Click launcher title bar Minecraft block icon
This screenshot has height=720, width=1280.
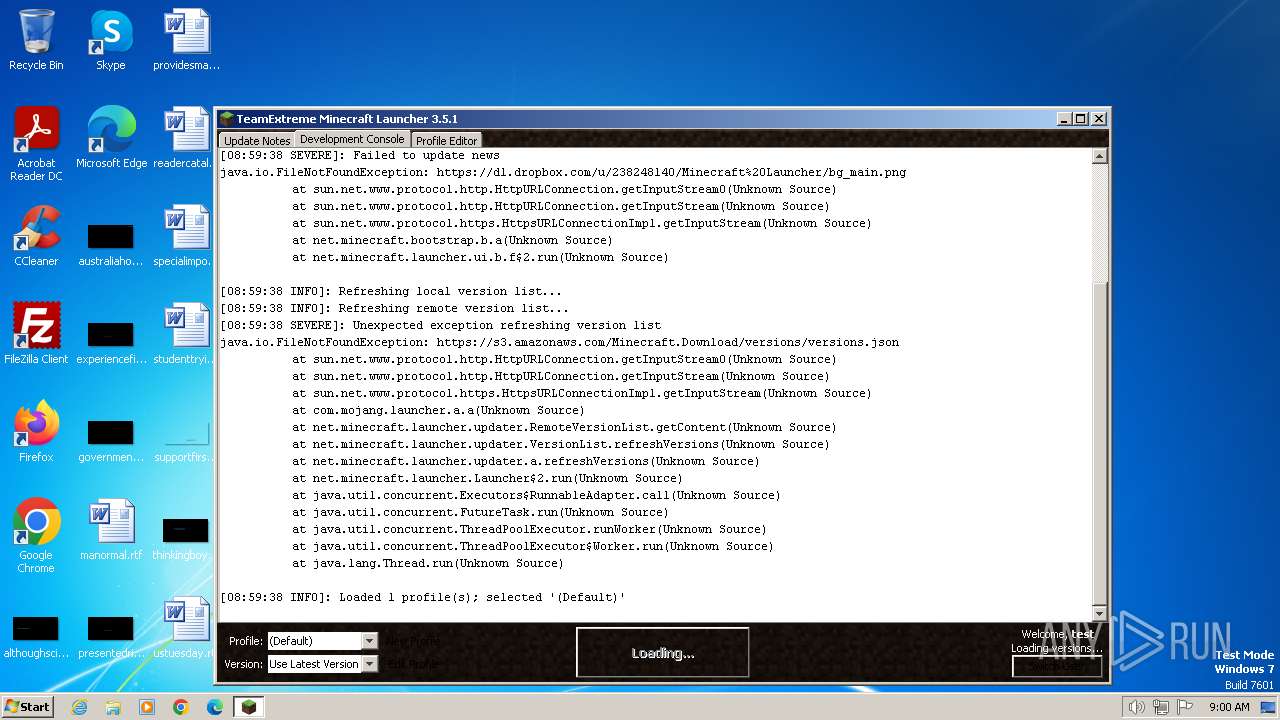[227, 118]
